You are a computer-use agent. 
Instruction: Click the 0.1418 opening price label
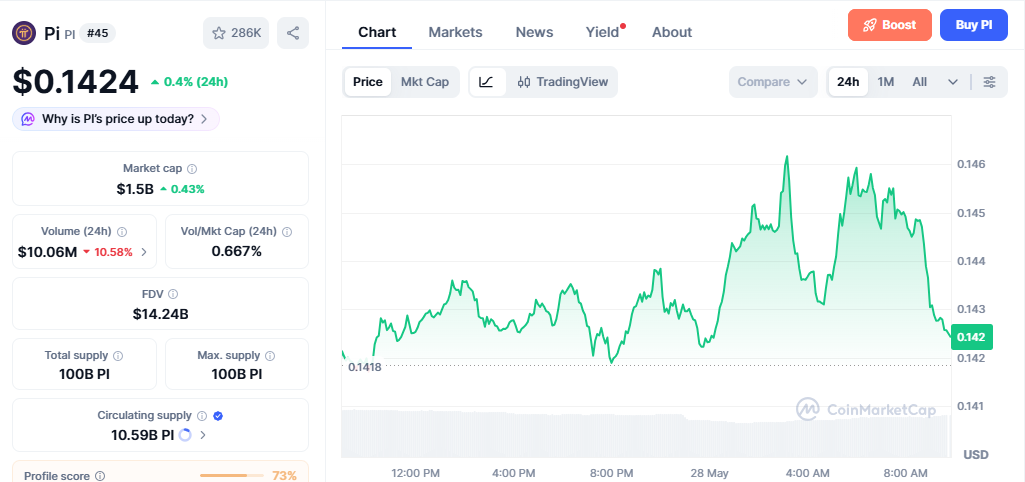coord(365,367)
